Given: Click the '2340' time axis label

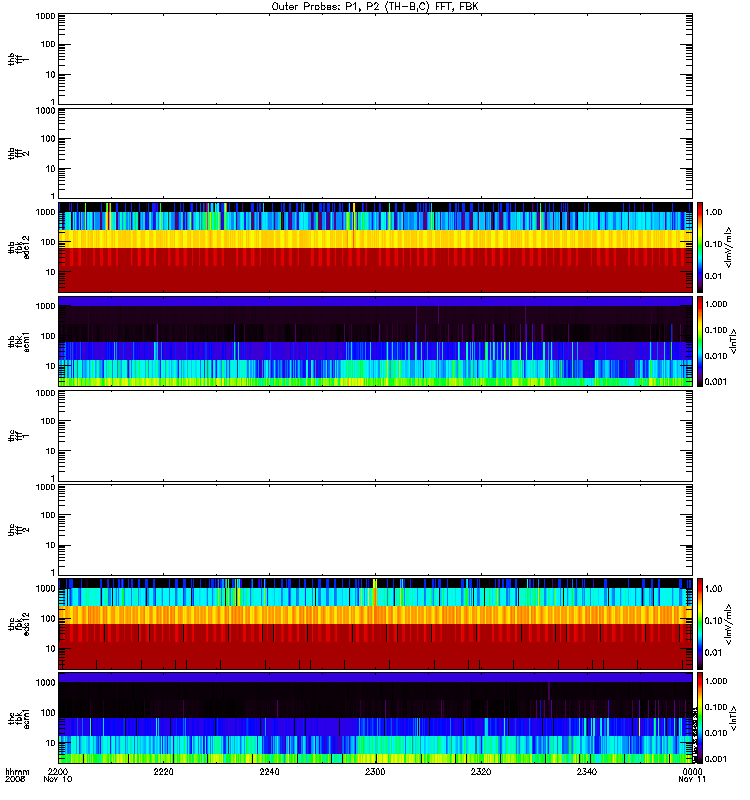Looking at the screenshot, I should (587, 771).
